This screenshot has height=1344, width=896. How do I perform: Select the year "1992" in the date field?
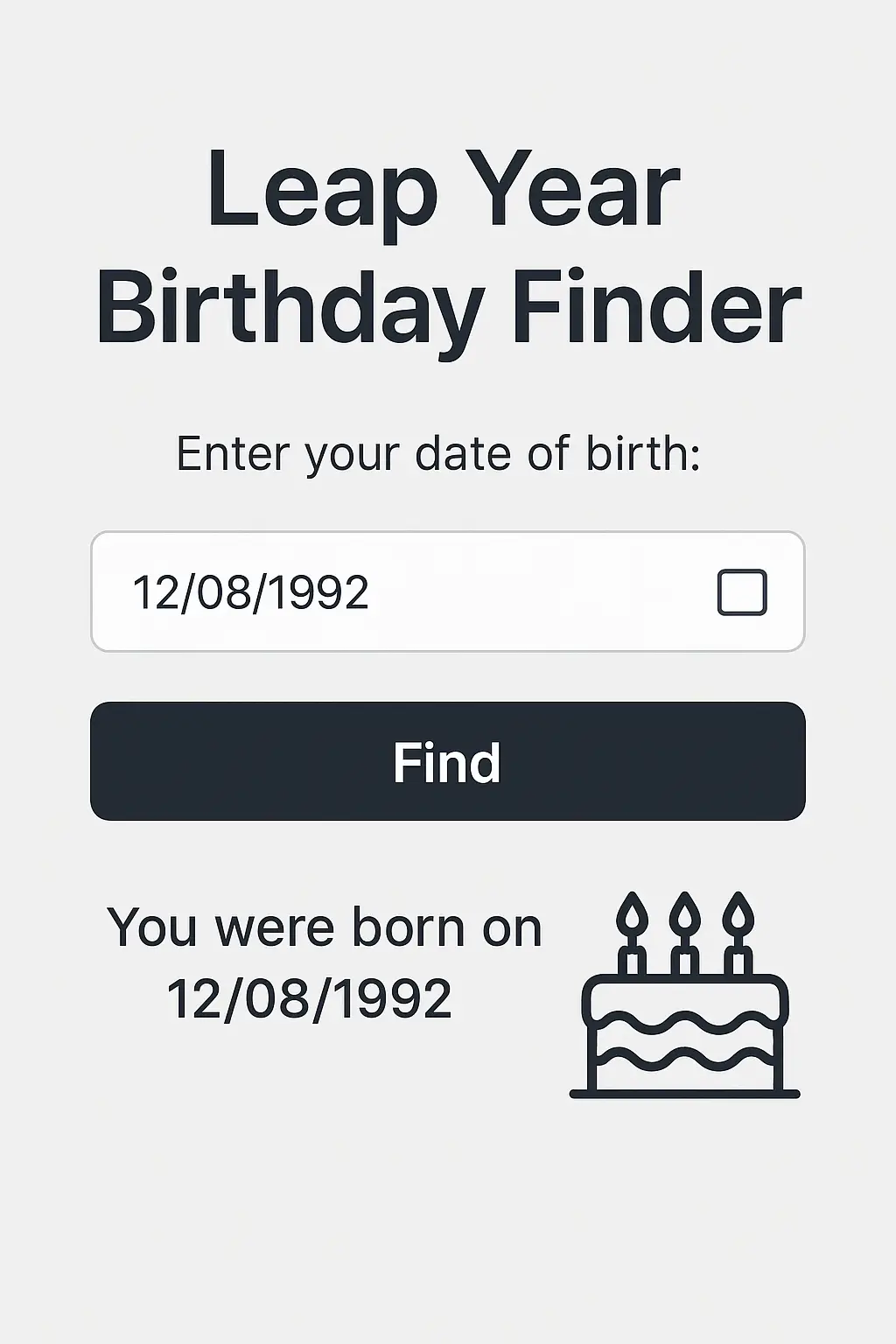(x=316, y=592)
